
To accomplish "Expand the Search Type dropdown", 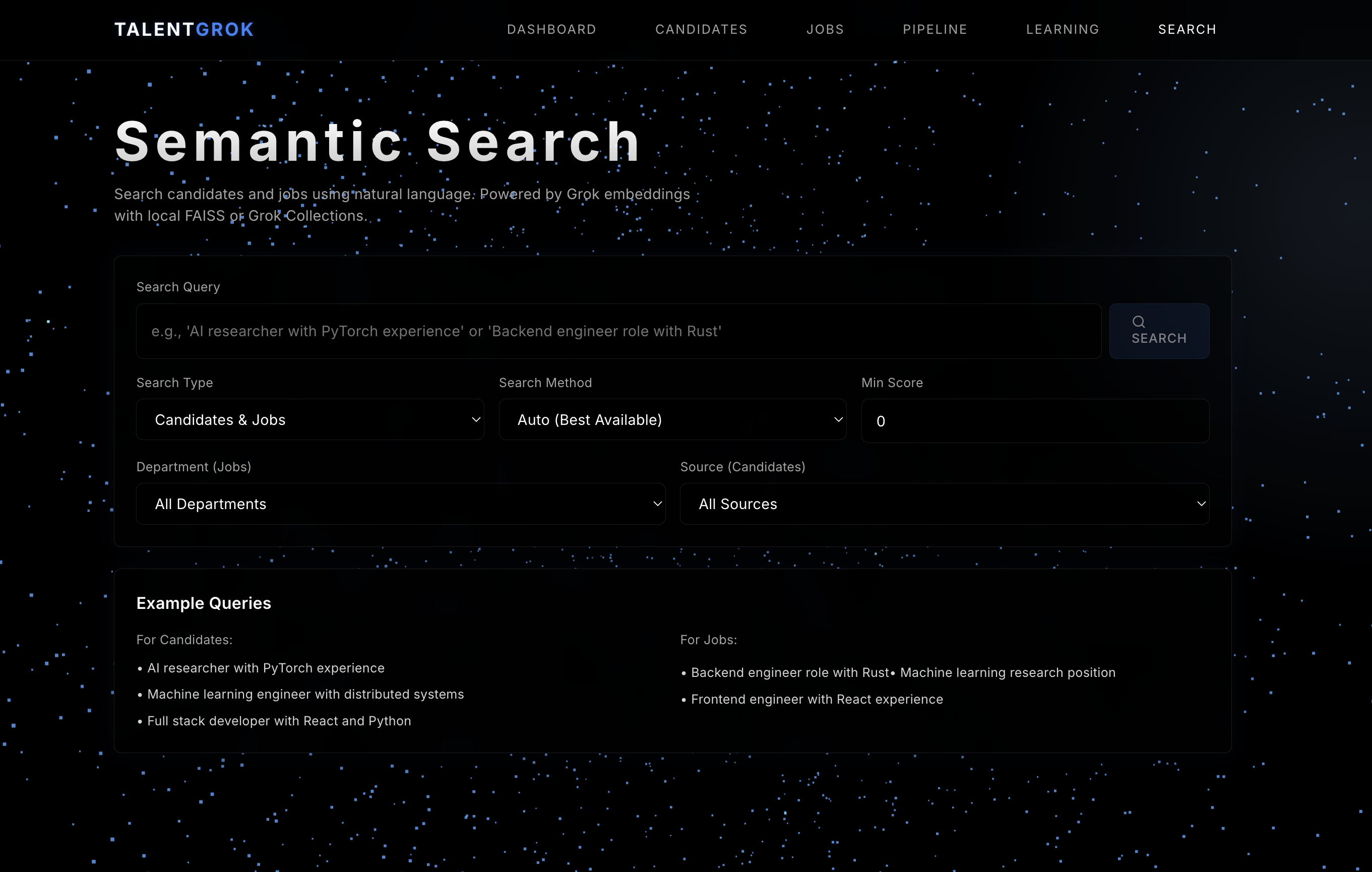I will 309,419.
